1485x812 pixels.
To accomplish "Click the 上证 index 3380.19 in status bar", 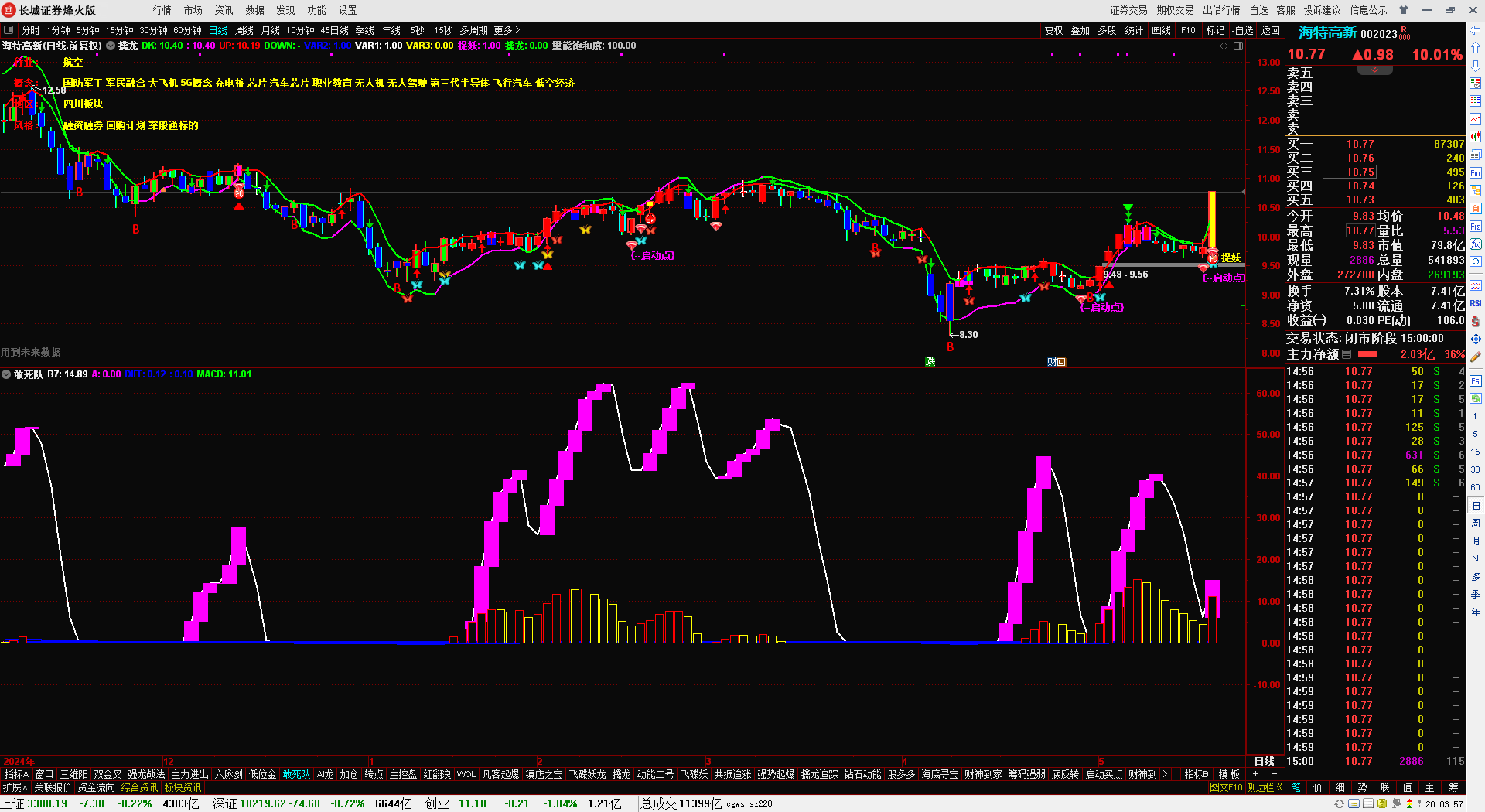I will tap(47, 803).
